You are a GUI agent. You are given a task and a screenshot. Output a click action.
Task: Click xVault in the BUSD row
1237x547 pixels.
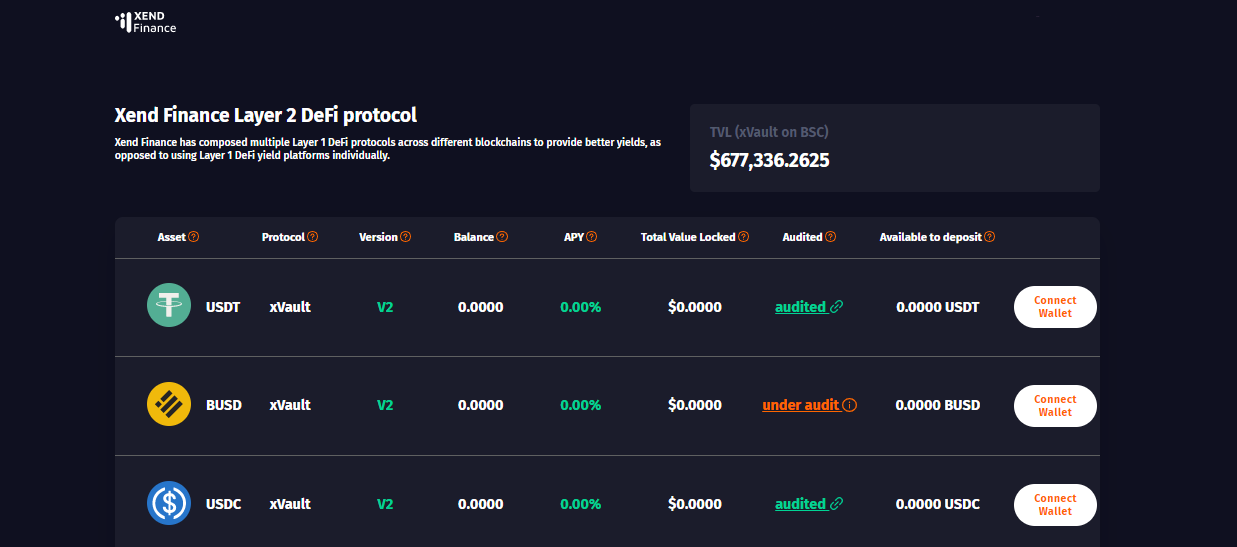click(x=290, y=405)
